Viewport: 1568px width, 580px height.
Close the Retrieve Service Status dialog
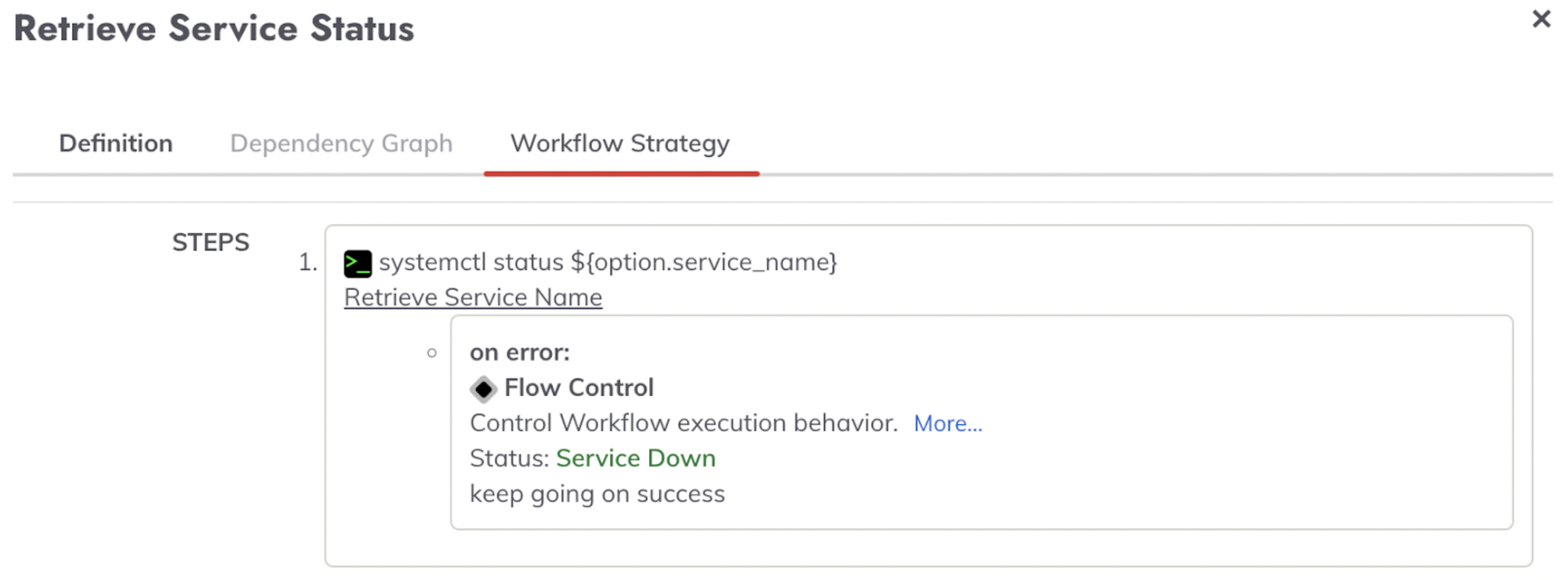coord(1541,19)
